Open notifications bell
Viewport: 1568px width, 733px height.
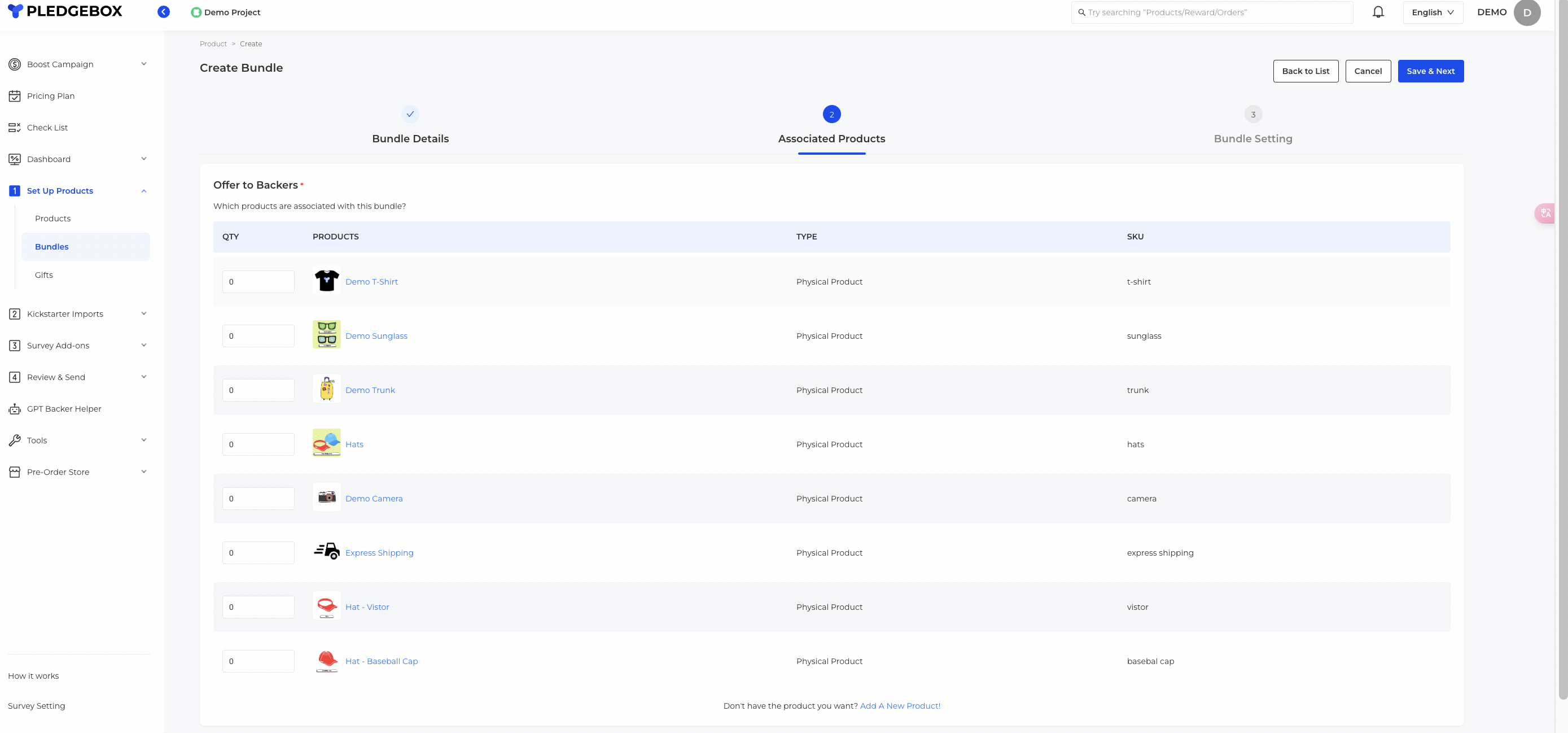point(1378,12)
